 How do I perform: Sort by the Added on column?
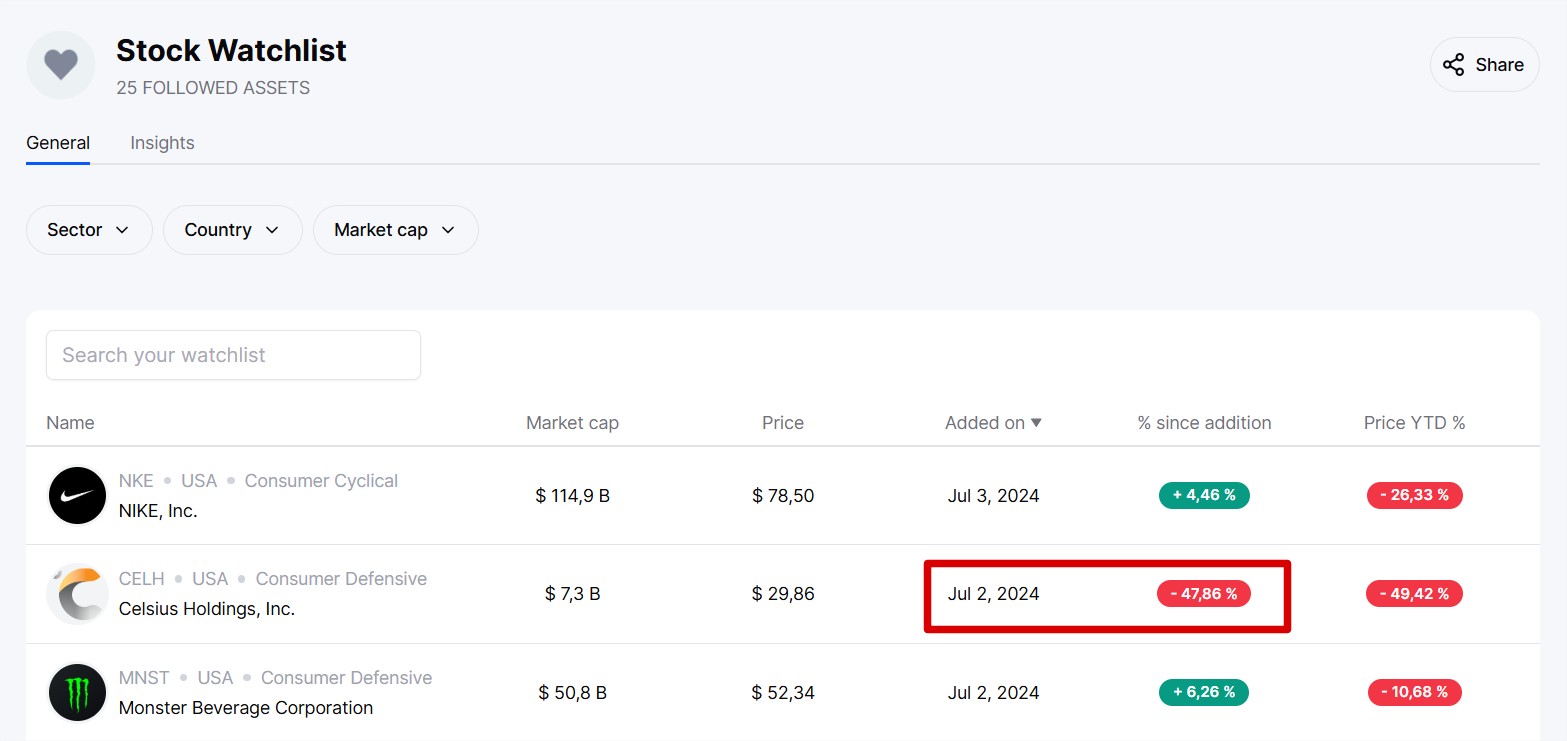click(993, 423)
